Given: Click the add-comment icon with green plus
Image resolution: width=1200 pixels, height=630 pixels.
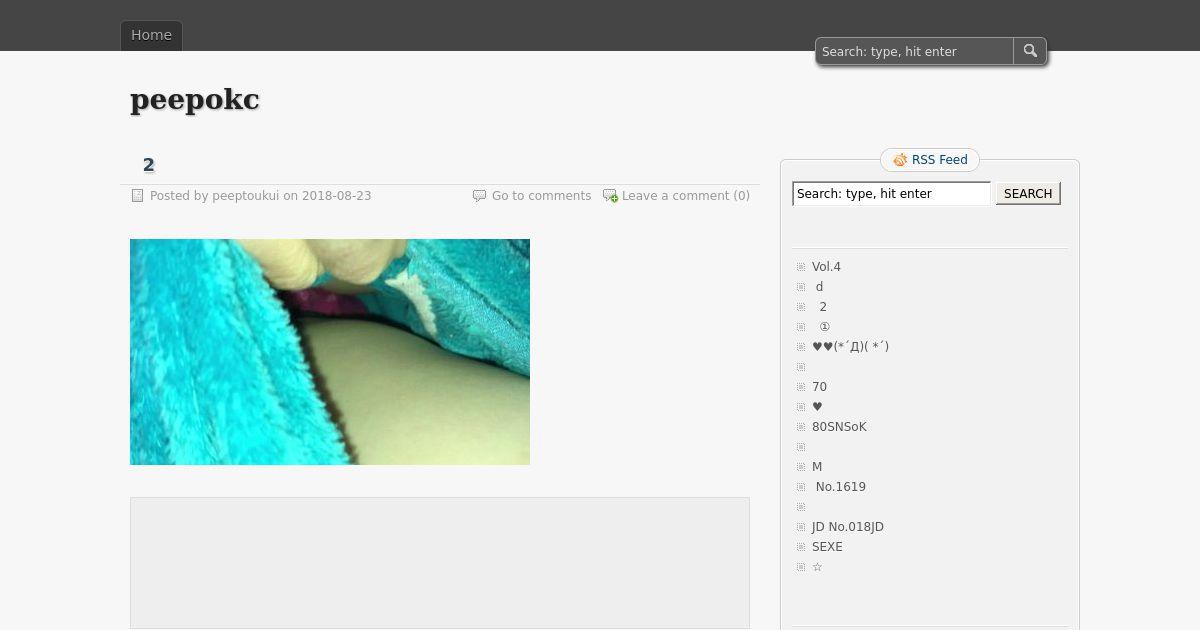Looking at the screenshot, I should pos(610,196).
